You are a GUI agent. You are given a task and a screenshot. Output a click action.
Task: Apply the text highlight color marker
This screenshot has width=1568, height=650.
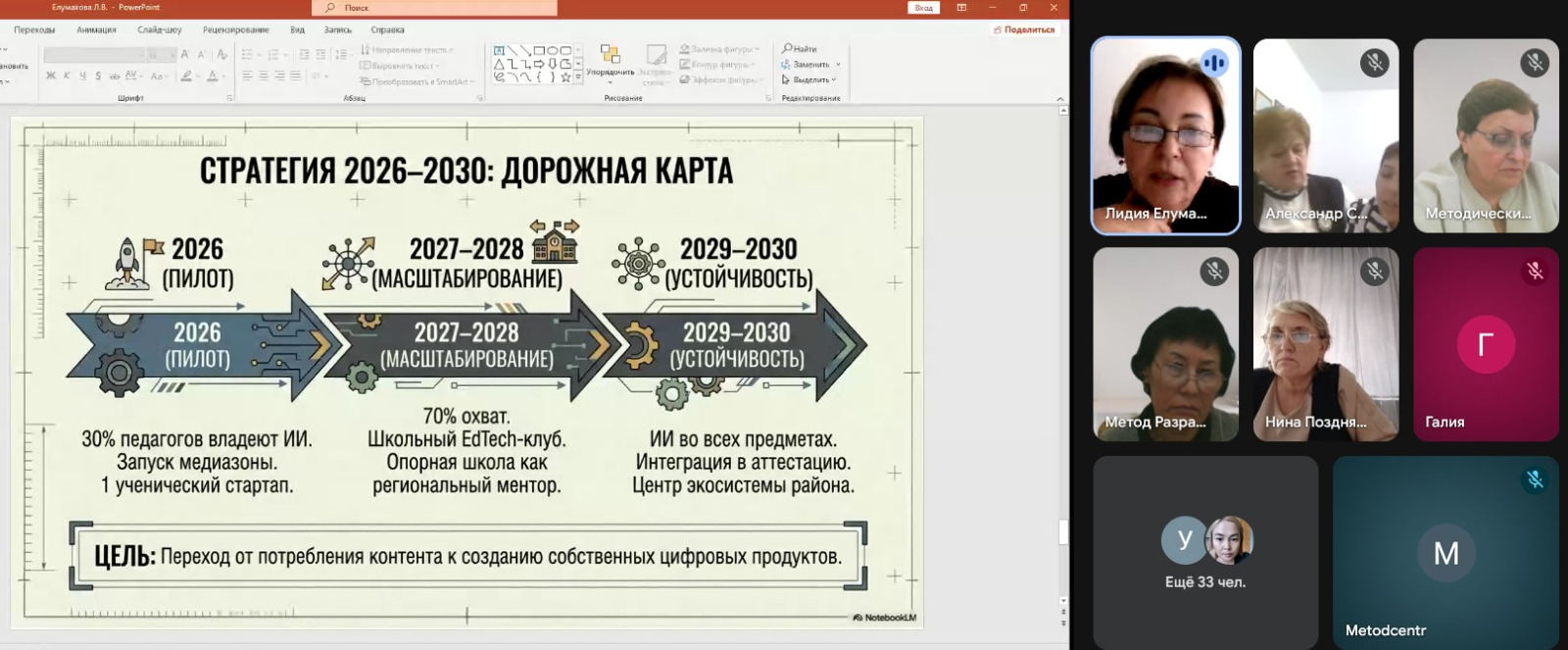[186, 75]
